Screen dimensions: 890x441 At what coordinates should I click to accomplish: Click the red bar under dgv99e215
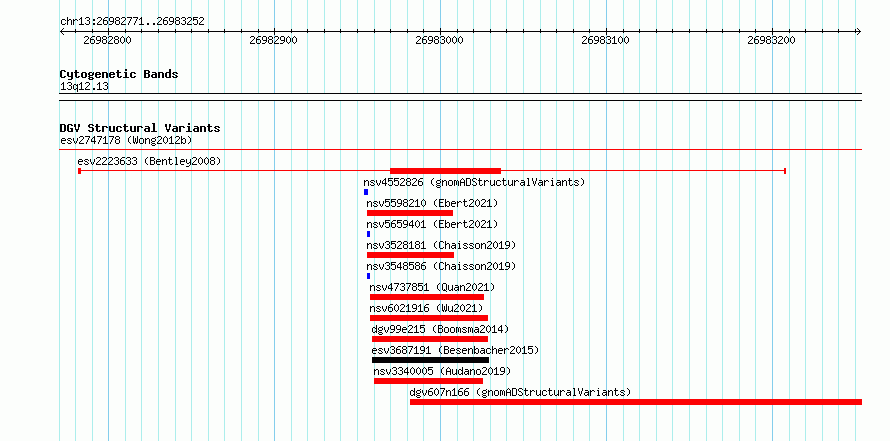point(430,339)
